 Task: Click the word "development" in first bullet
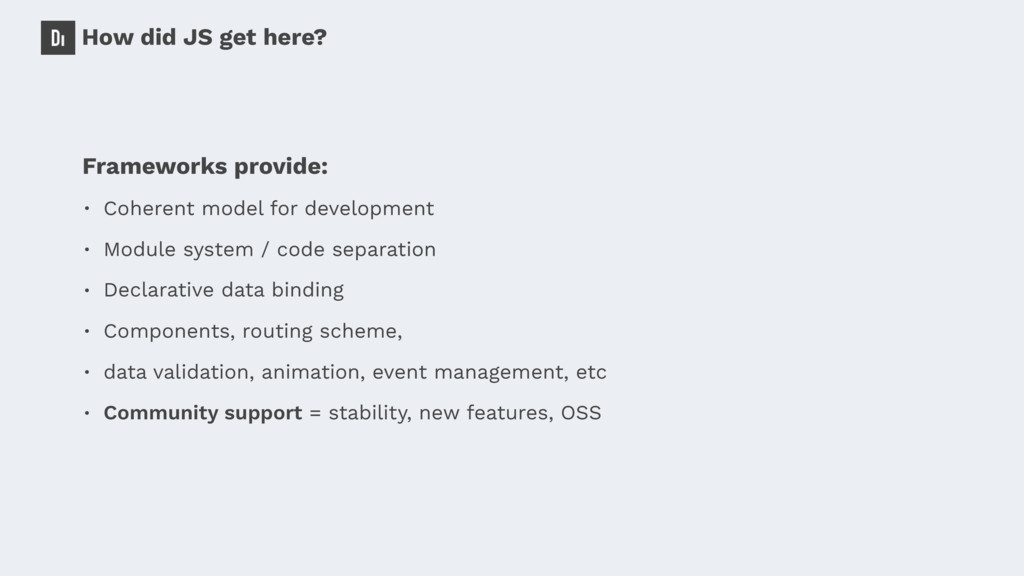pyautogui.click(x=369, y=209)
